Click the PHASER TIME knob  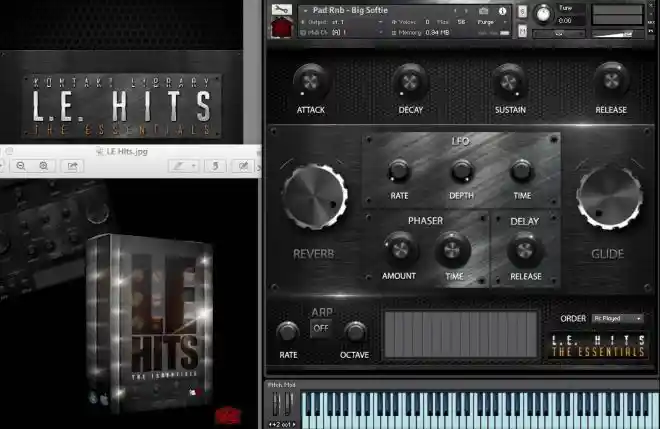(452, 250)
